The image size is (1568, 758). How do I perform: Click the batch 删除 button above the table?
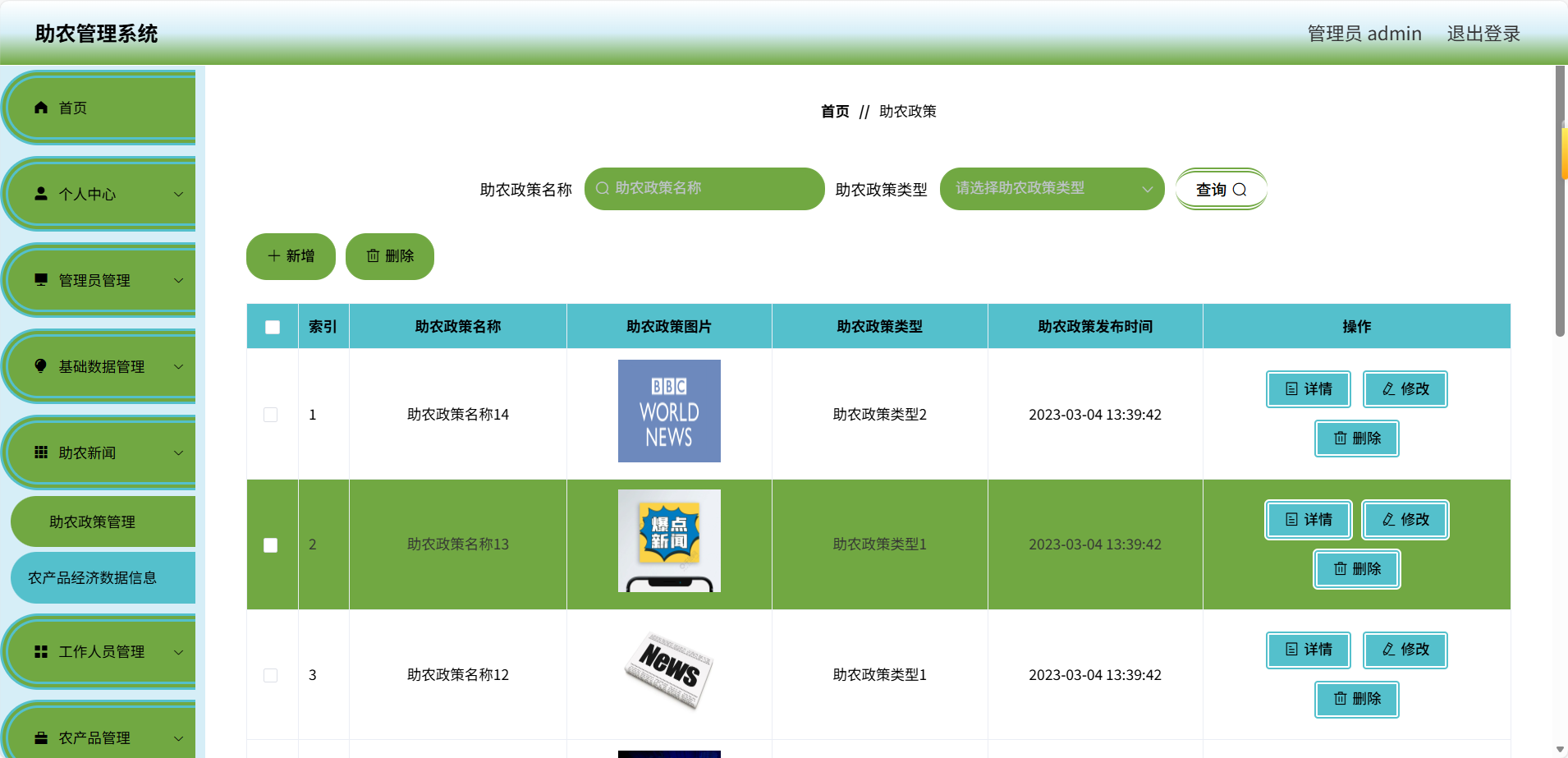click(390, 256)
